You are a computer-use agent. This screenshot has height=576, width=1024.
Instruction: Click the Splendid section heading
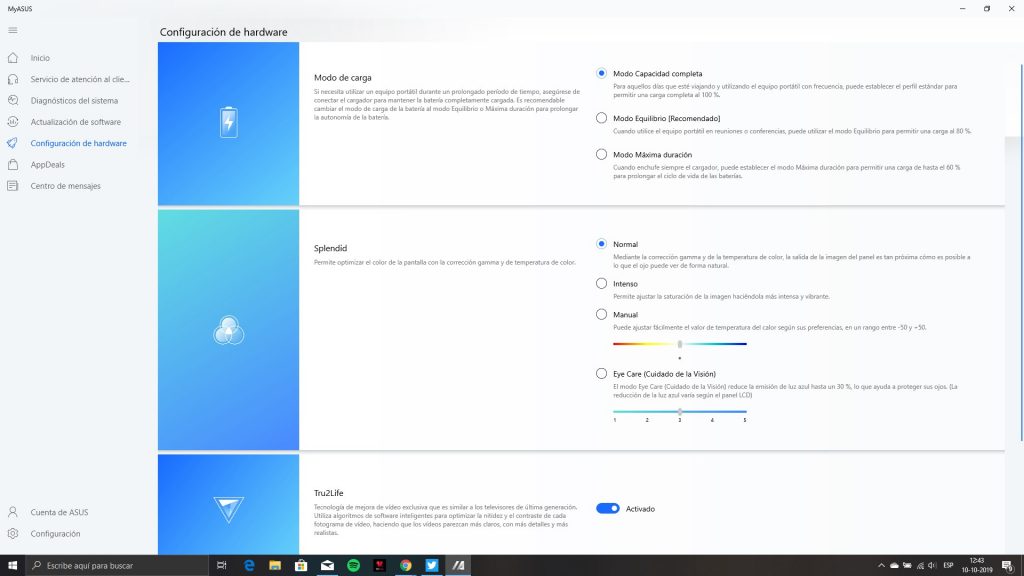tap(330, 248)
